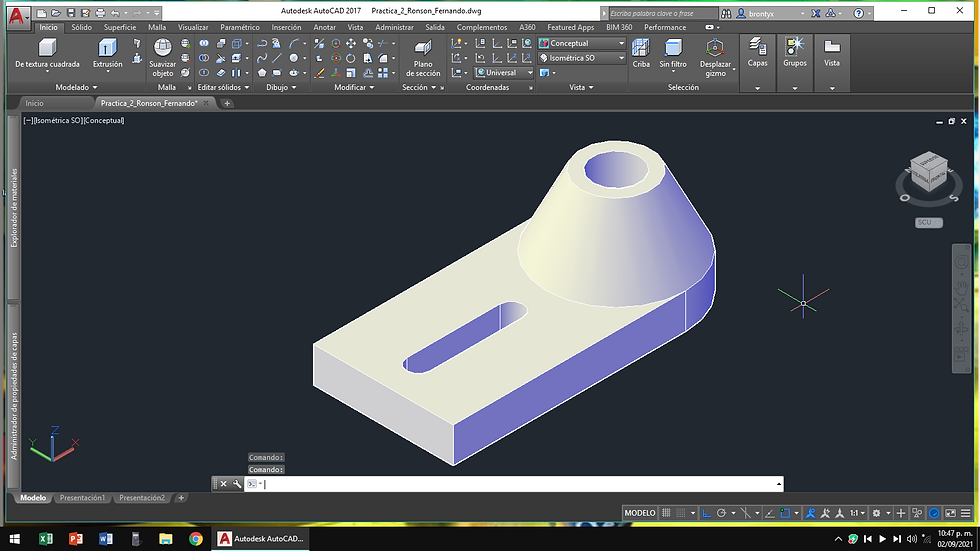Screen dimensions: 980x551
Task: Click the Explorador de materiales side palette
Action: [14, 208]
